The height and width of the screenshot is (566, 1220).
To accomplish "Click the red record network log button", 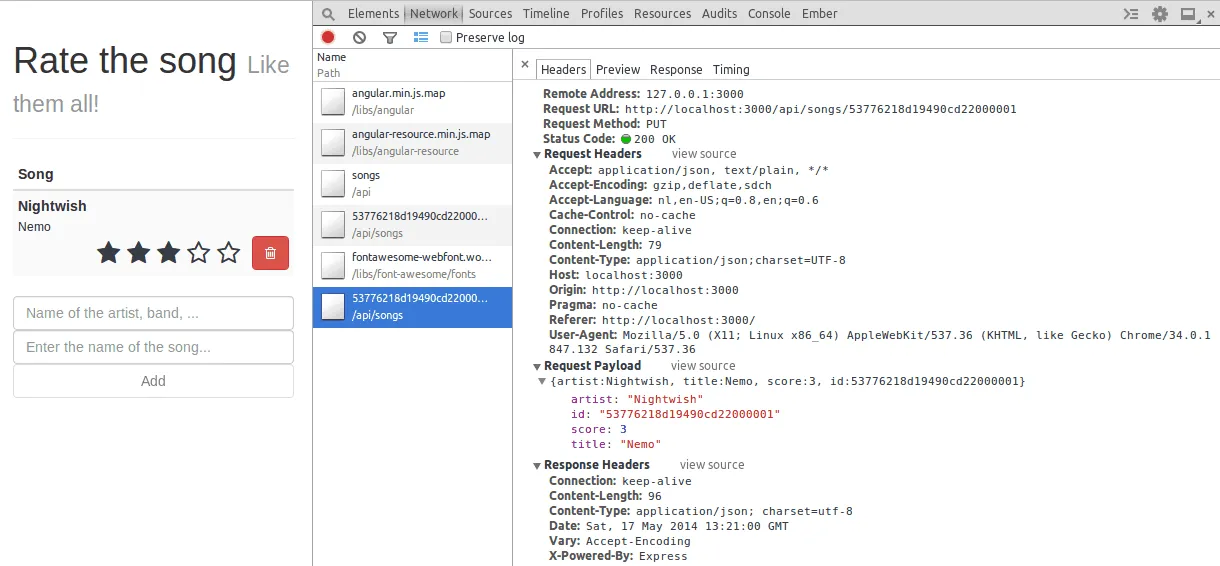I will coord(328,38).
